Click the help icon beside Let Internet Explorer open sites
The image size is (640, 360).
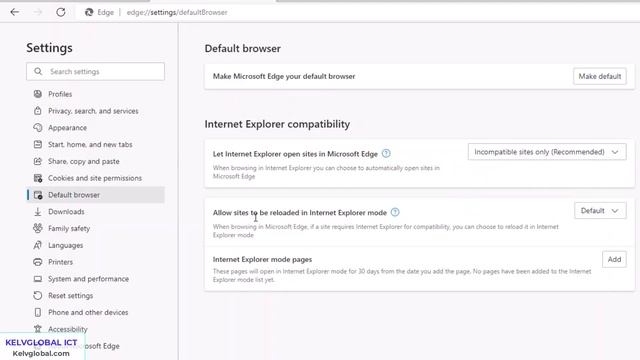tap(386, 153)
